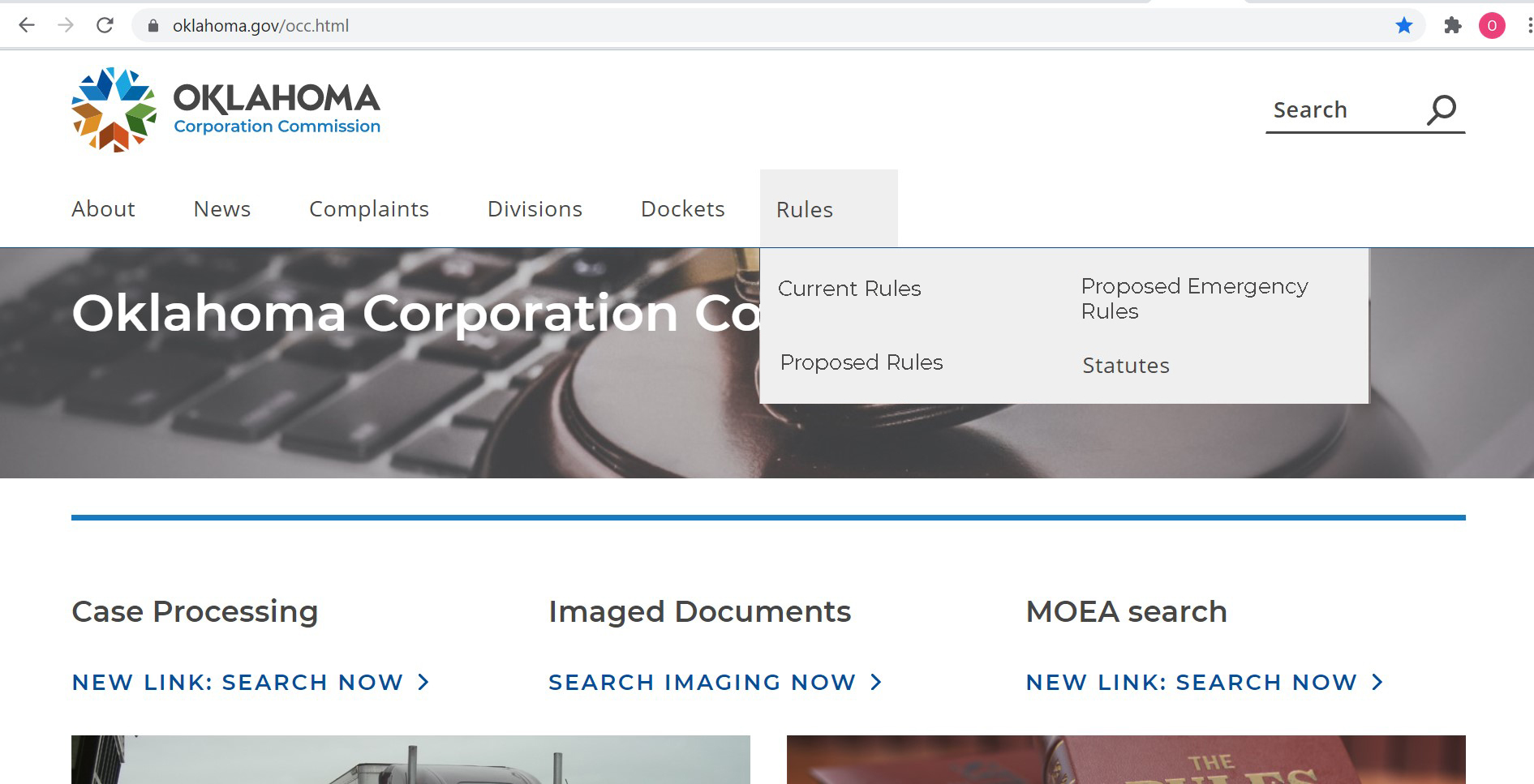Bookmark the page with the star icon

(x=1403, y=25)
